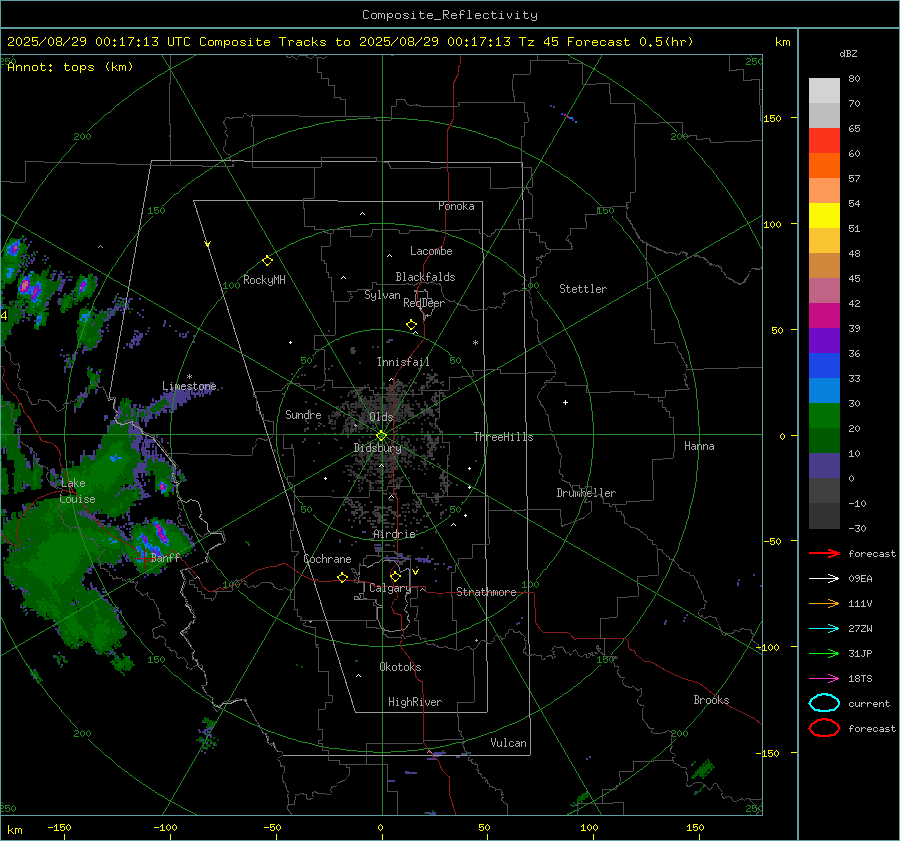The image size is (900, 841).
Task: Click the orange 111V track arrow
Action: click(x=824, y=603)
